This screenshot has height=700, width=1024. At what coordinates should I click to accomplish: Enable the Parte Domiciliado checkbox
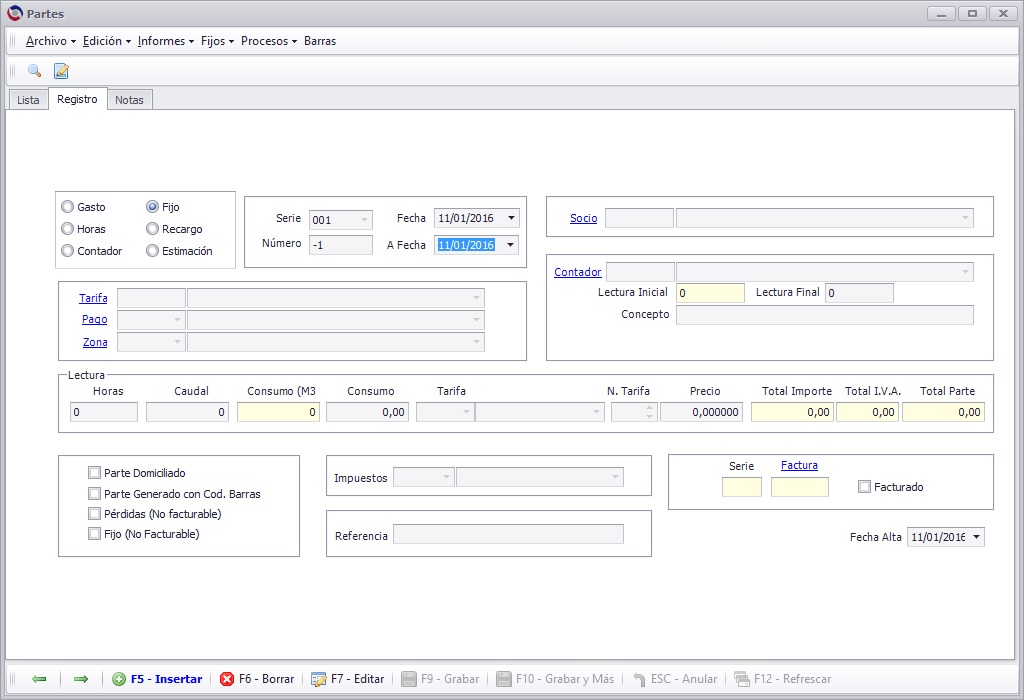pyautogui.click(x=95, y=473)
